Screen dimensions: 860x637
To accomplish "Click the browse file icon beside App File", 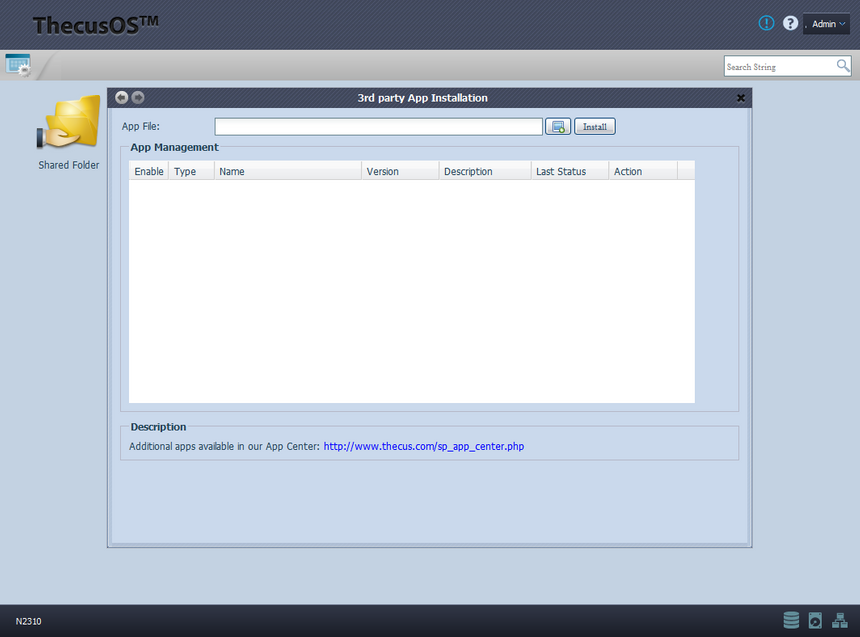I will (x=558, y=127).
